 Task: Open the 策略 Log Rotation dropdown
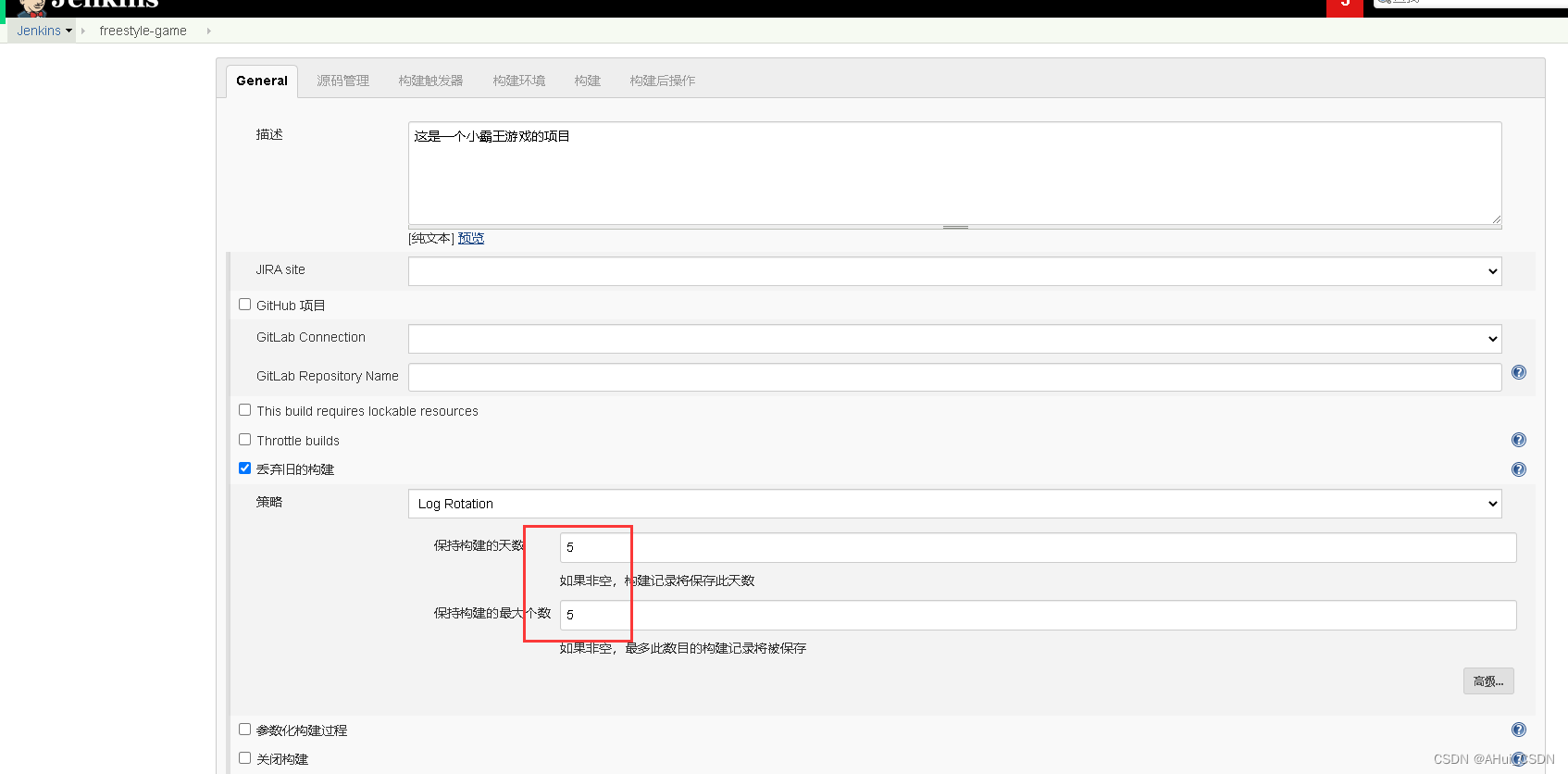pyautogui.click(x=954, y=504)
